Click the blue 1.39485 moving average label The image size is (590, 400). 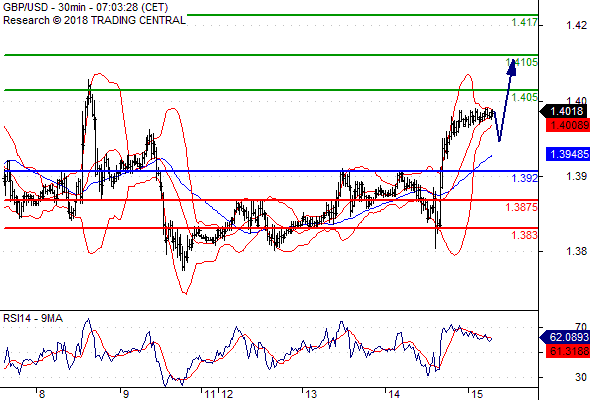568,154
